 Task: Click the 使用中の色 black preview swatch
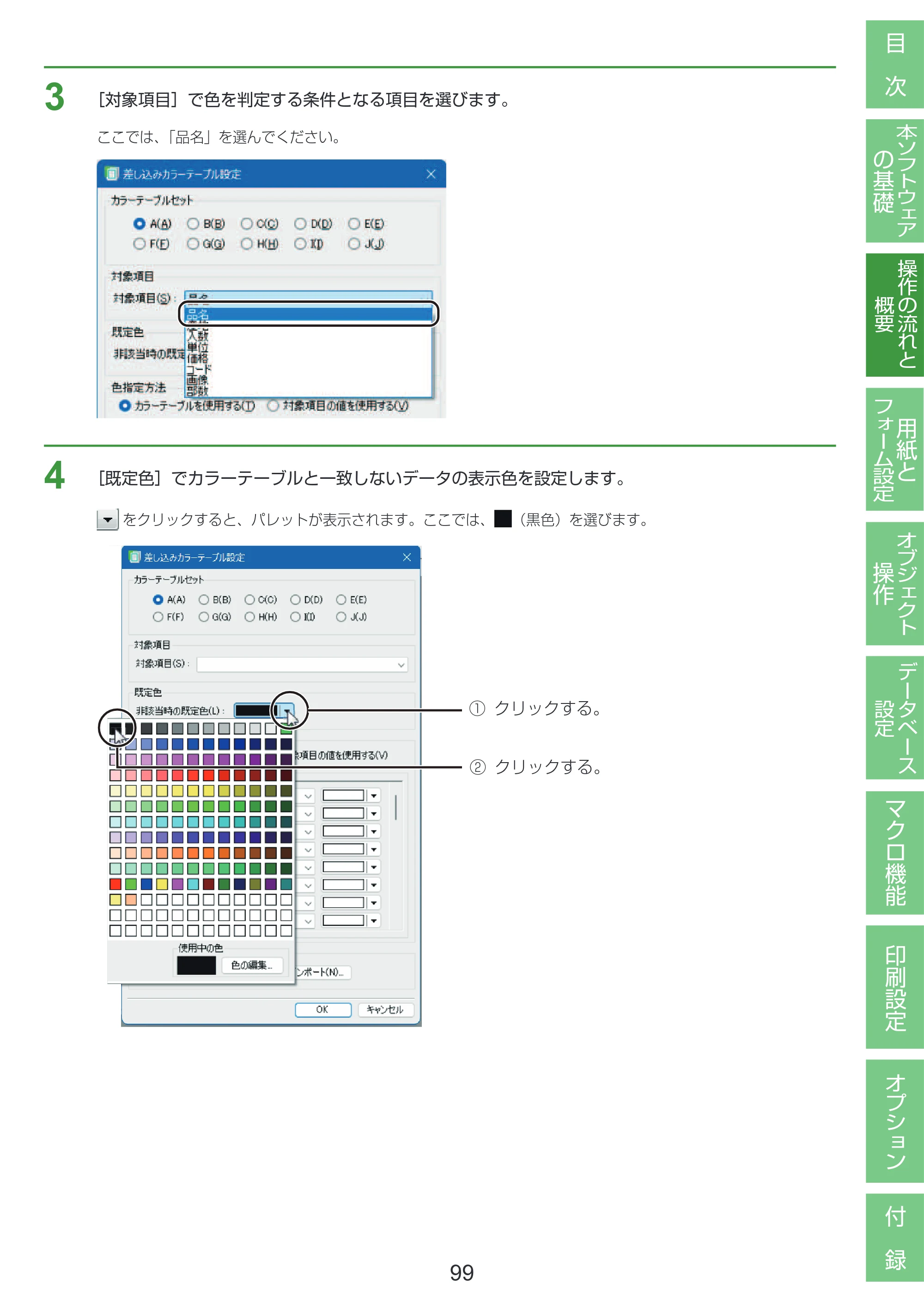tap(196, 965)
